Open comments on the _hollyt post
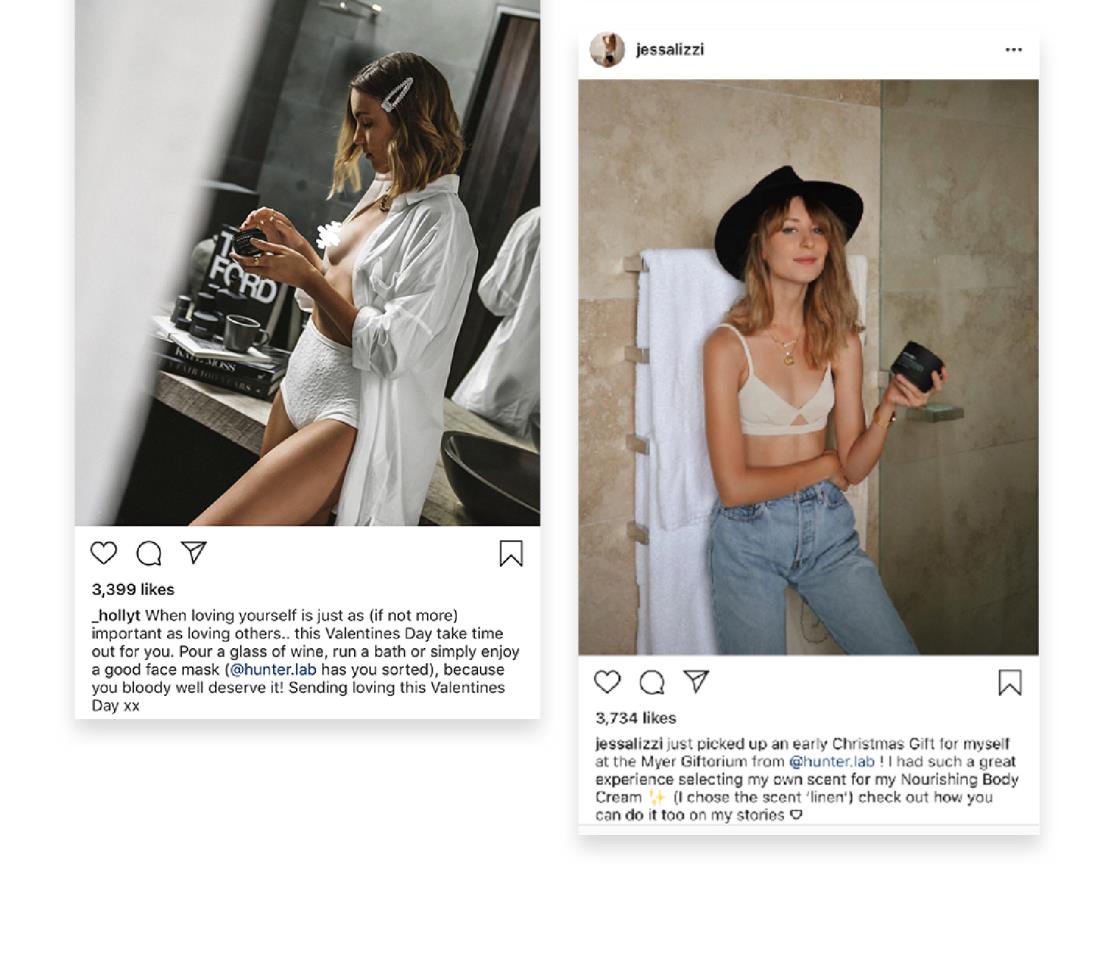The image size is (1120, 972). pos(149,553)
